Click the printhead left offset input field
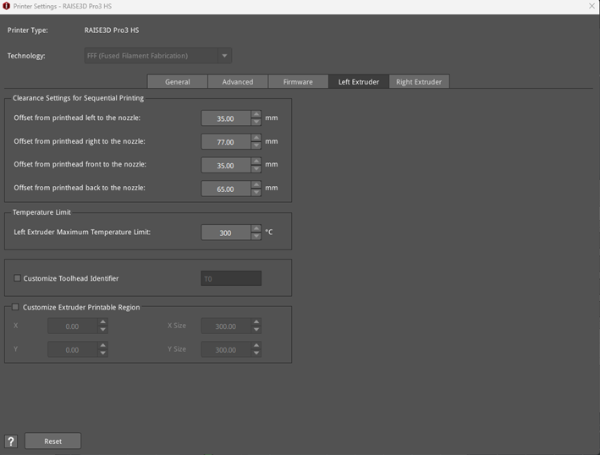Screen dimensions: 600x455 point(225,117)
